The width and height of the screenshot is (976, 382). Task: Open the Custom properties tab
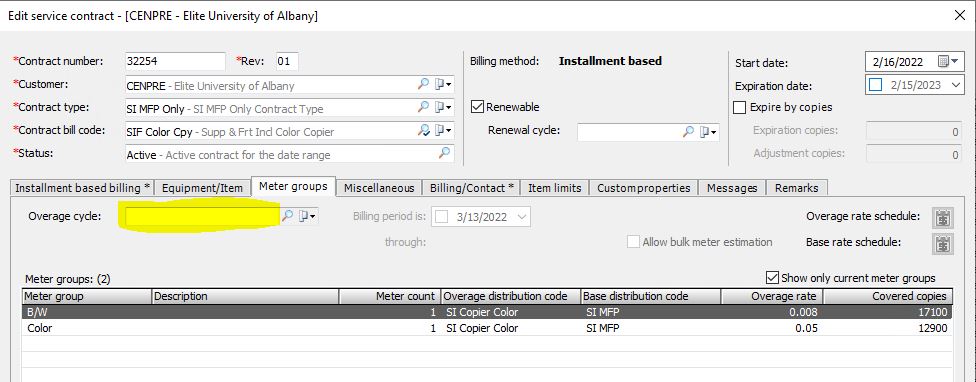pyautogui.click(x=644, y=188)
